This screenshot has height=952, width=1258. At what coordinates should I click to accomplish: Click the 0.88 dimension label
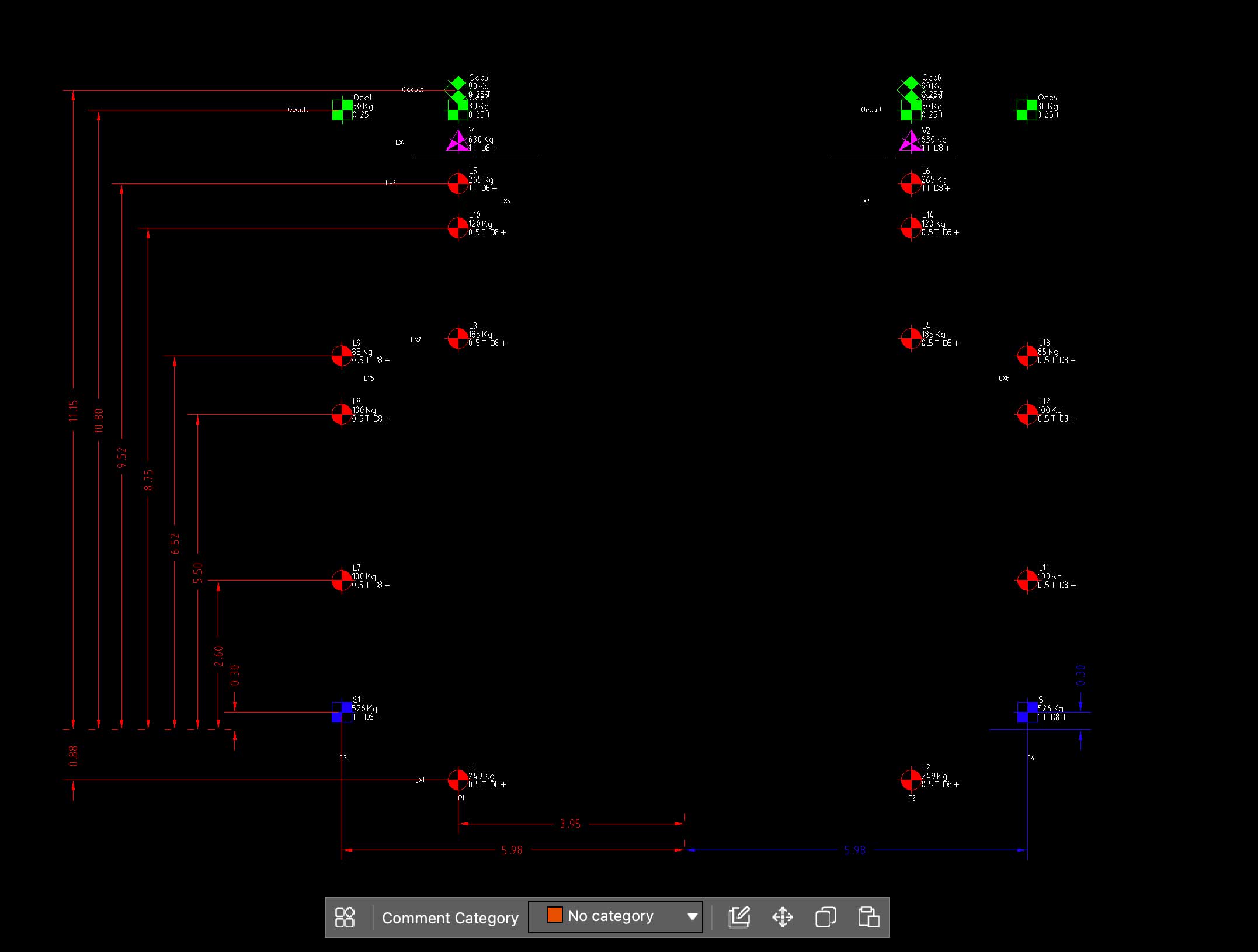tap(73, 756)
